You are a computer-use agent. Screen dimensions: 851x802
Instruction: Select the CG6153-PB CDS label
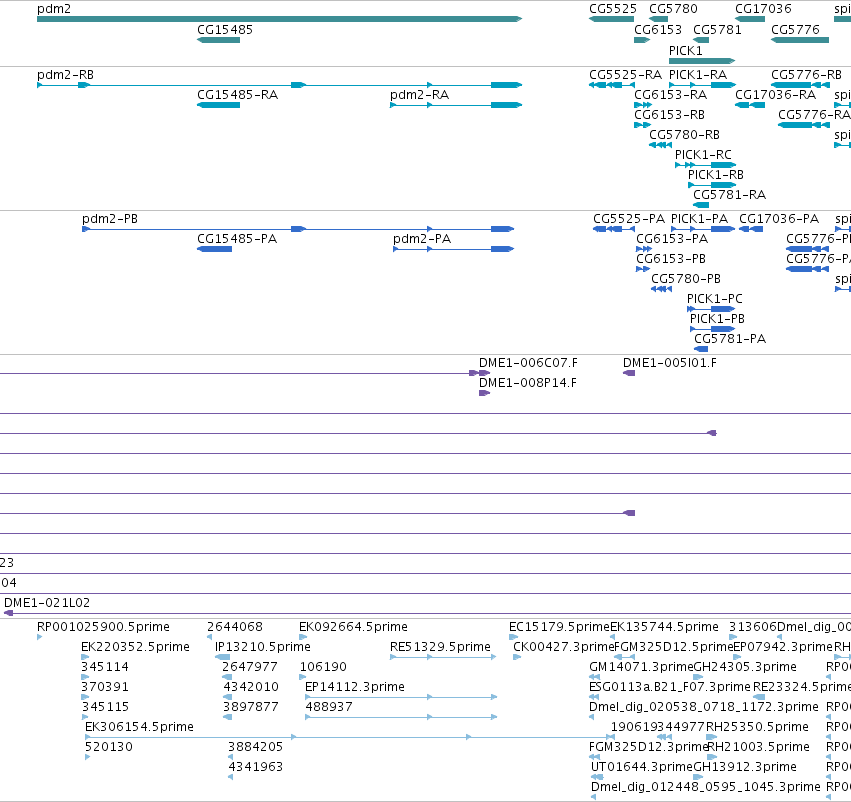[671, 259]
